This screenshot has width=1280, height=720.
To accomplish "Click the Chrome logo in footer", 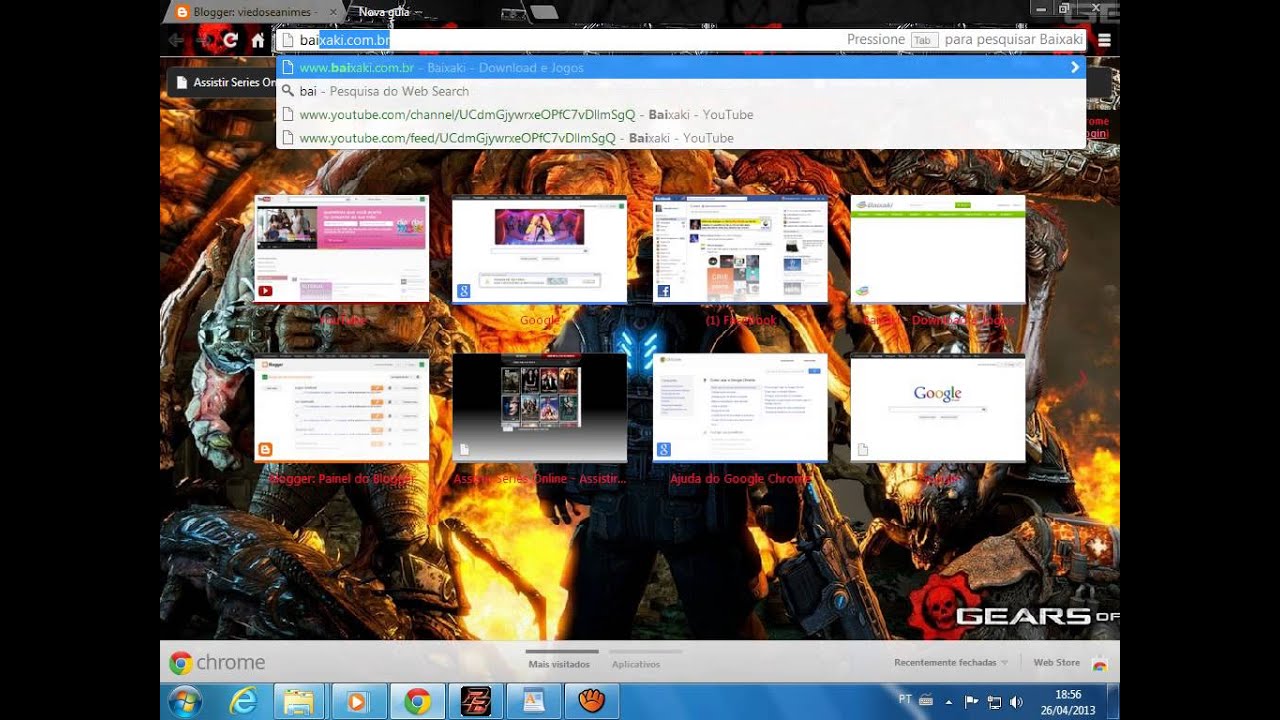I will 217,663.
